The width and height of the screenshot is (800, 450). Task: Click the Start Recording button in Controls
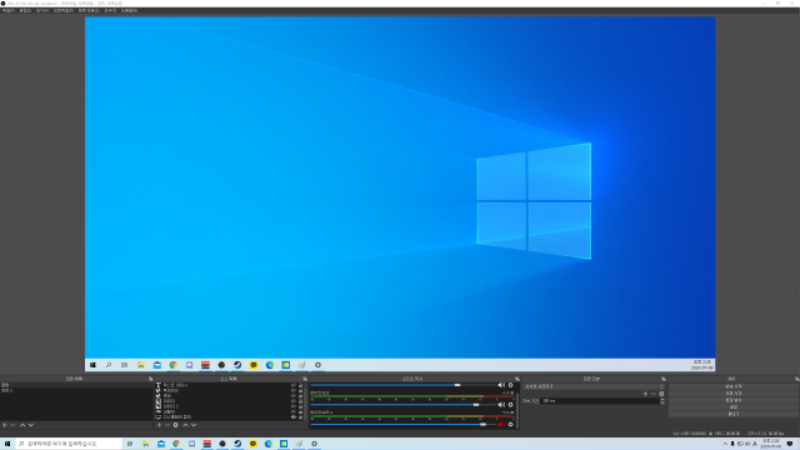click(x=733, y=393)
